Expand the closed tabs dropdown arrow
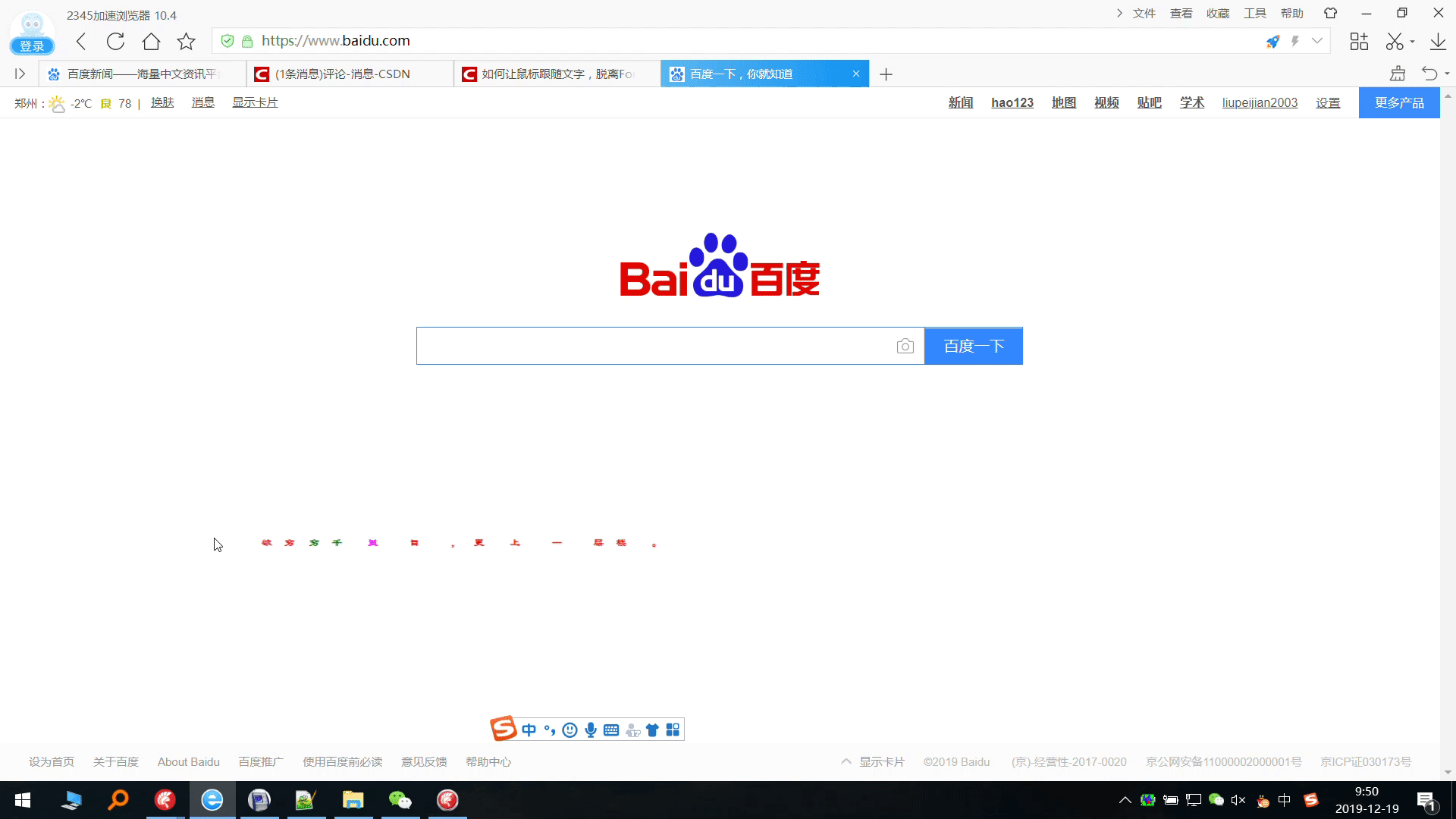 coord(1448,74)
